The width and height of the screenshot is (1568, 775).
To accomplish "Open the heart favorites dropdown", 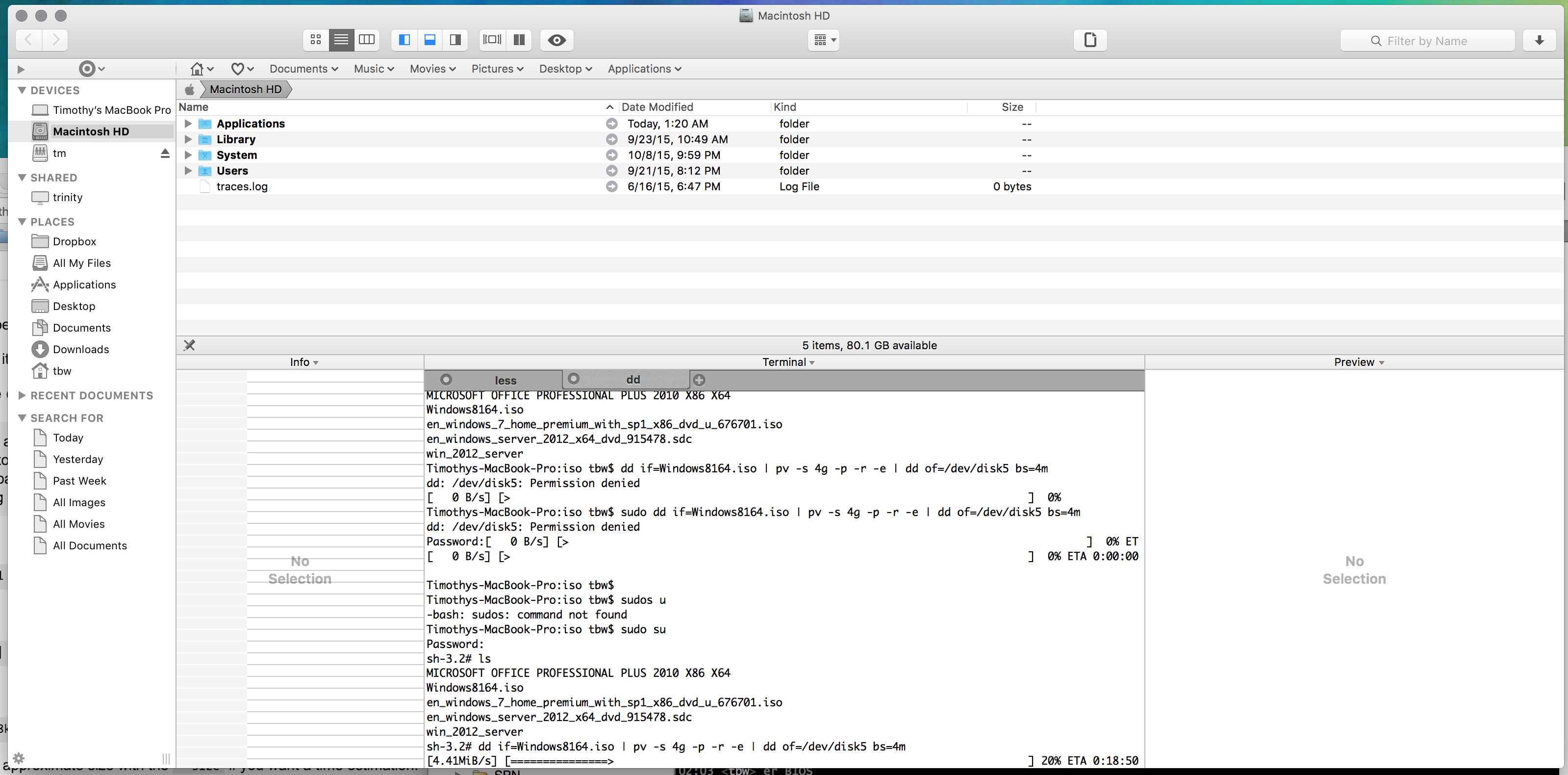I will tap(242, 69).
